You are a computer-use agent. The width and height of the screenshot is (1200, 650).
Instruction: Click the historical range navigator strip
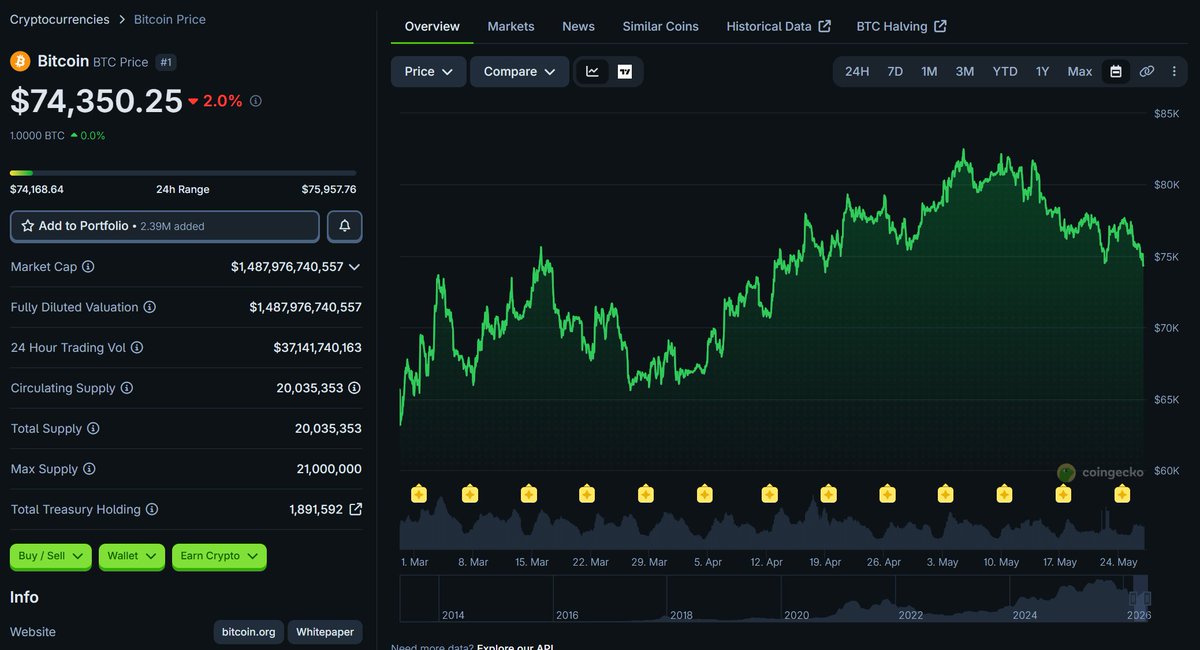tap(775, 598)
